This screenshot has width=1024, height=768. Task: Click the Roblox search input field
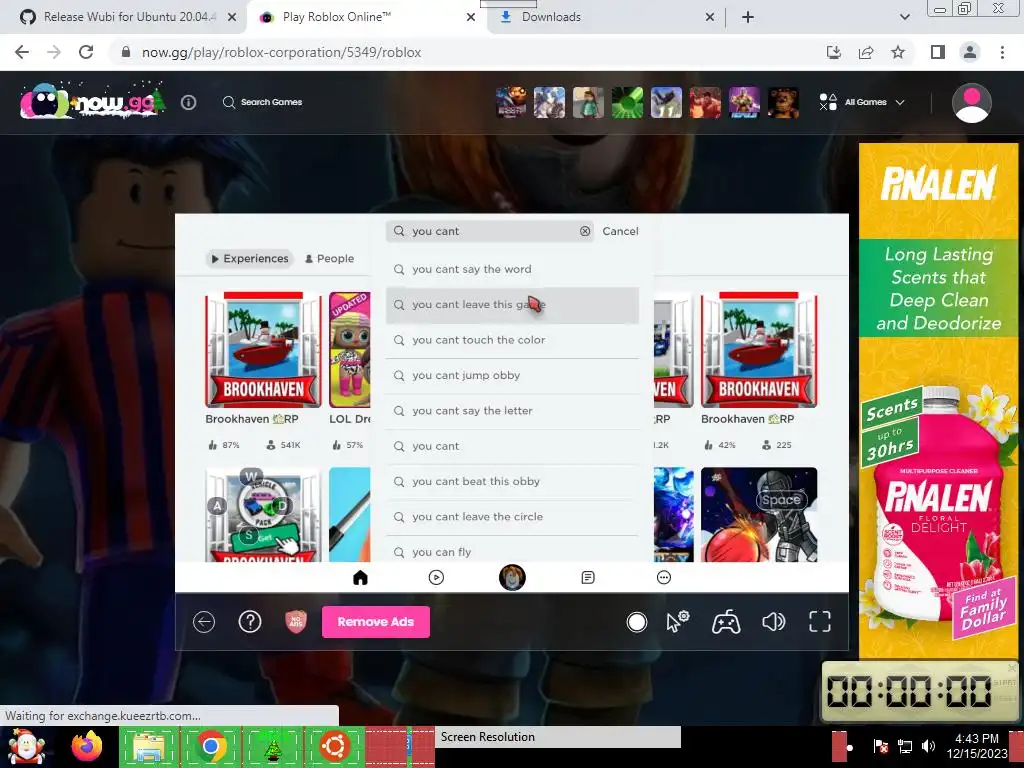[490, 231]
